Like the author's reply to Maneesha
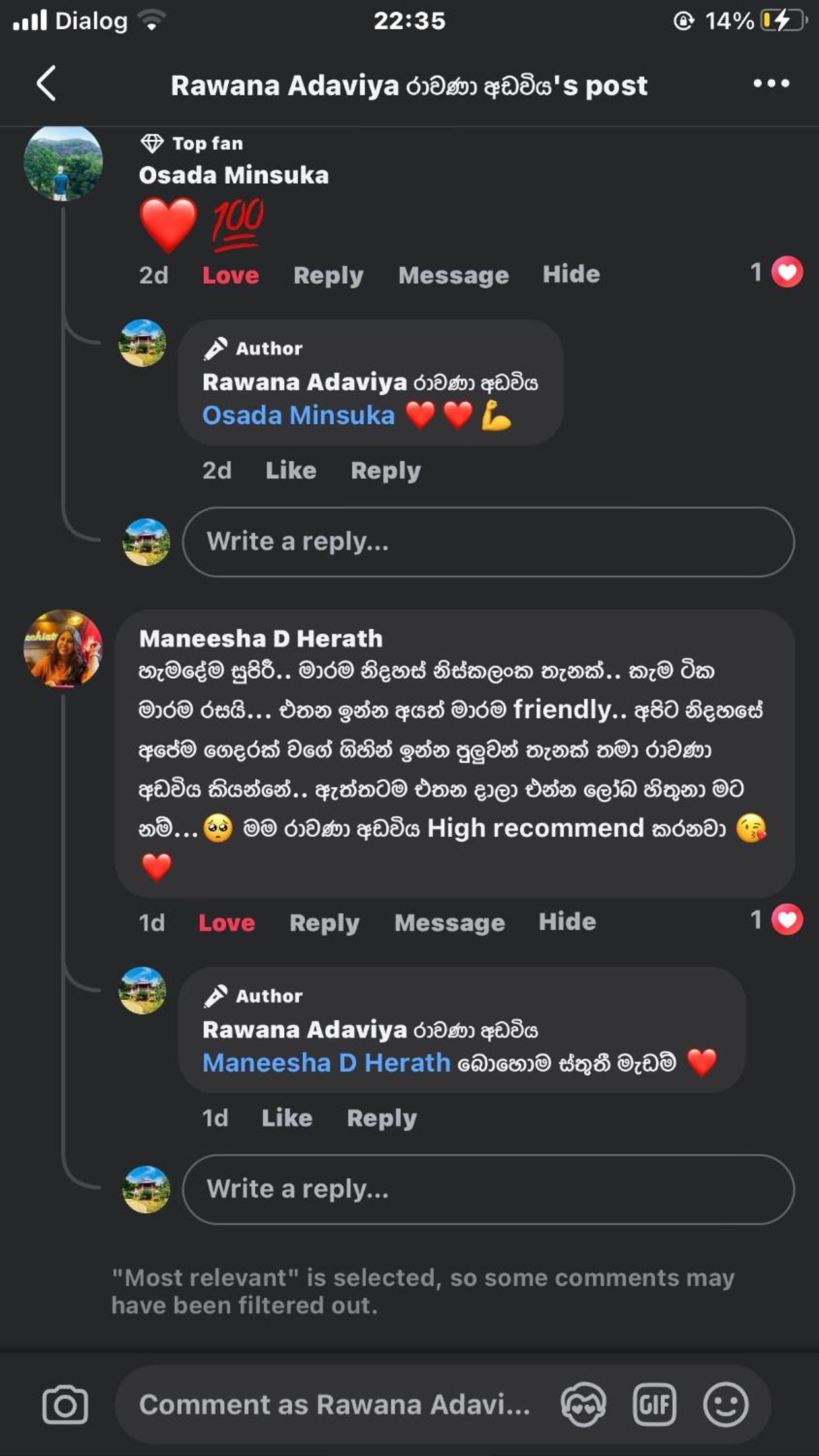 [x=287, y=1118]
